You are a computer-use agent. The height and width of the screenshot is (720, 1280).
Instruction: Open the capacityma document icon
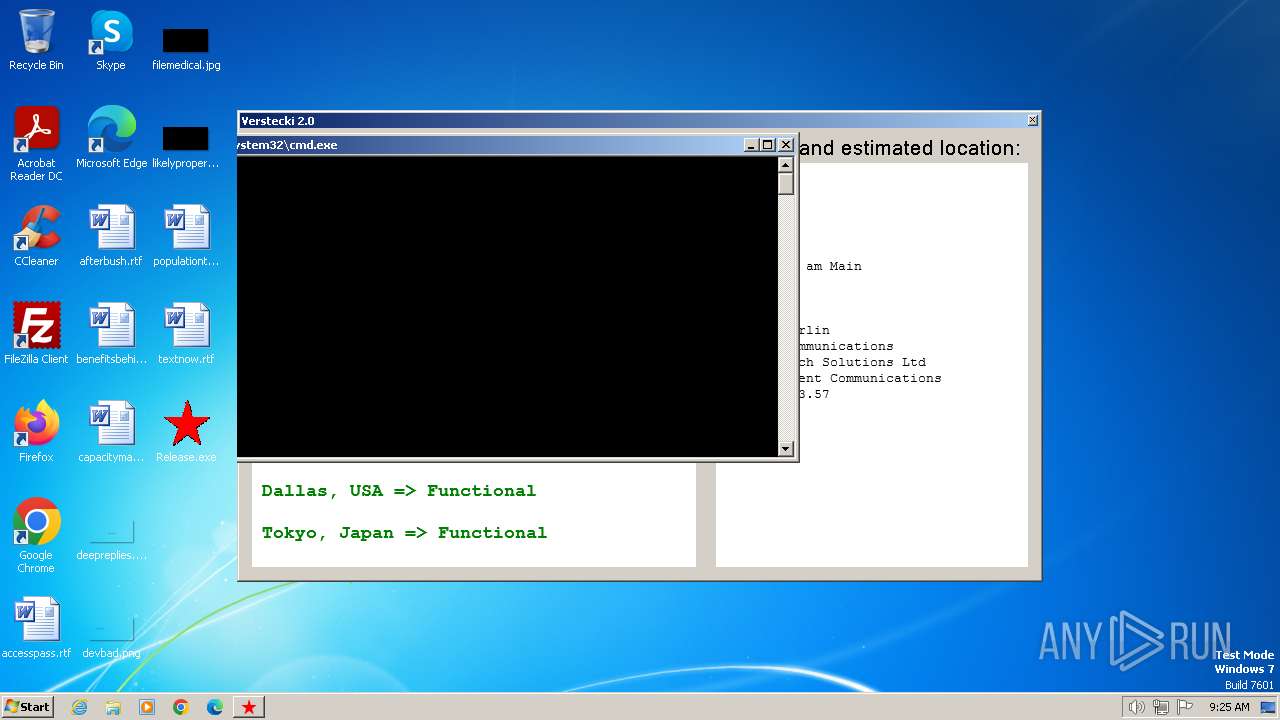[x=111, y=432]
